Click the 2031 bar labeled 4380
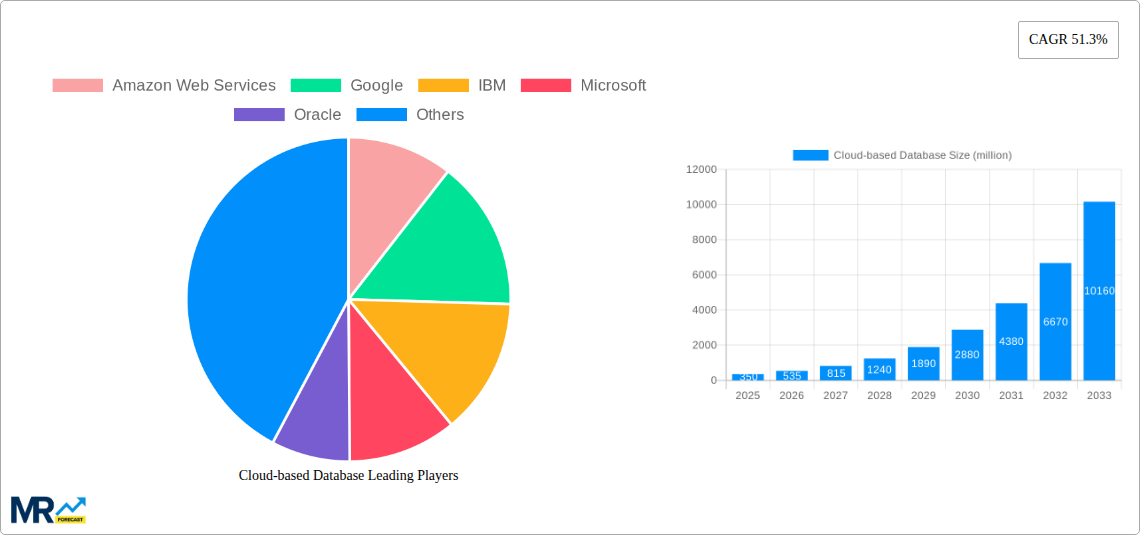 [1011, 342]
